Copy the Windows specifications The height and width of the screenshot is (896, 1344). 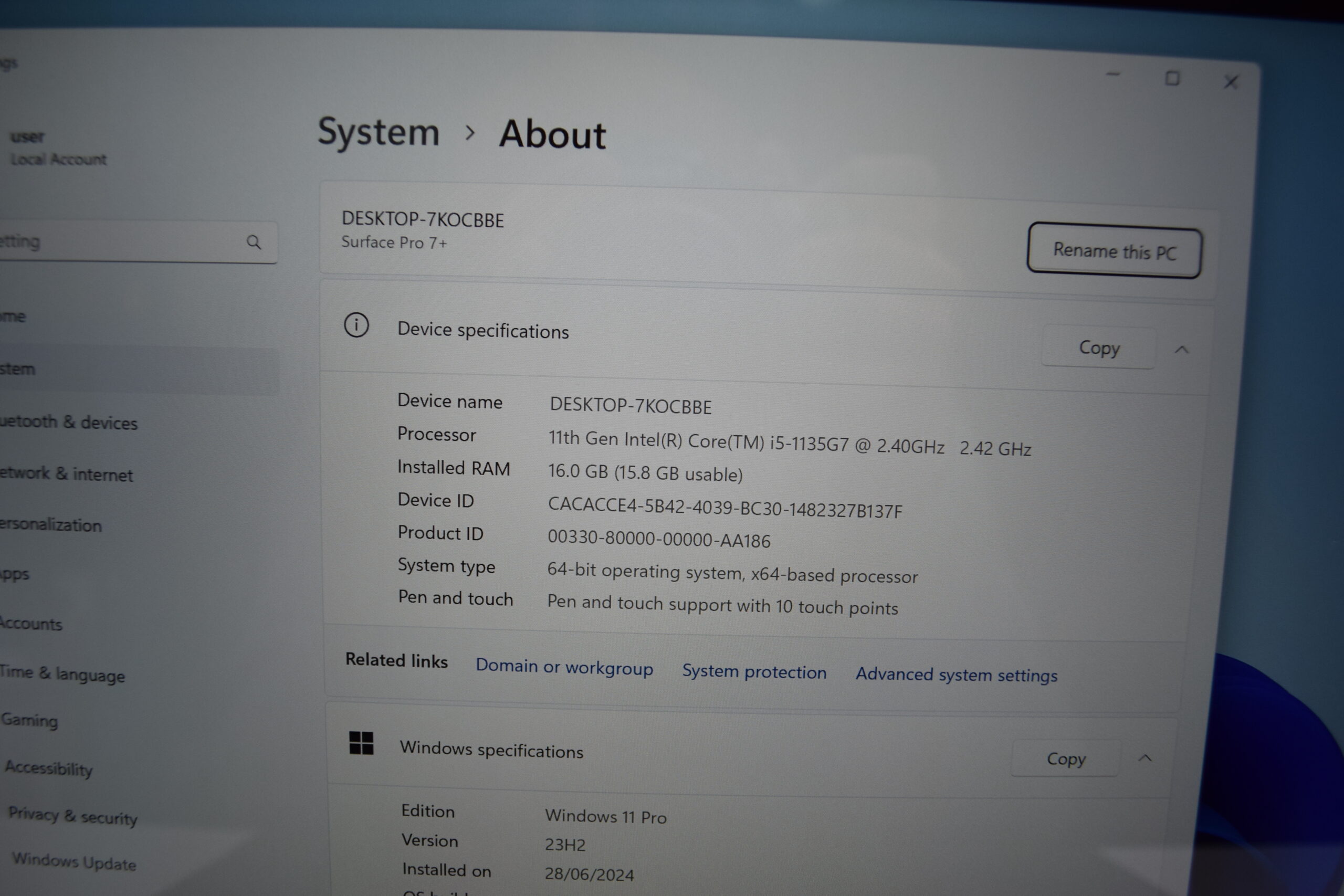pyautogui.click(x=1066, y=758)
